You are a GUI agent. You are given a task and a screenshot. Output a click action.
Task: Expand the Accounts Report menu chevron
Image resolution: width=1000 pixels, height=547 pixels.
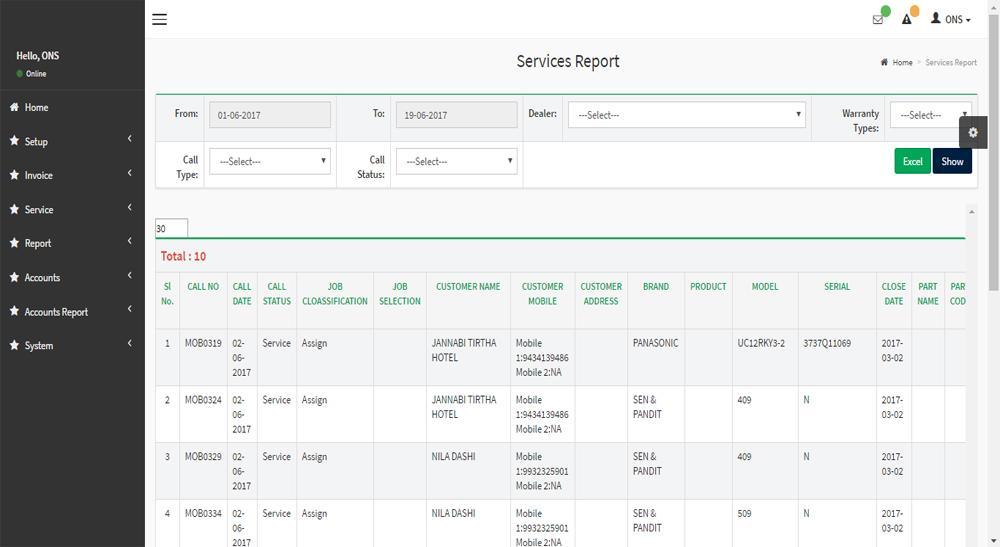pyautogui.click(x=129, y=309)
